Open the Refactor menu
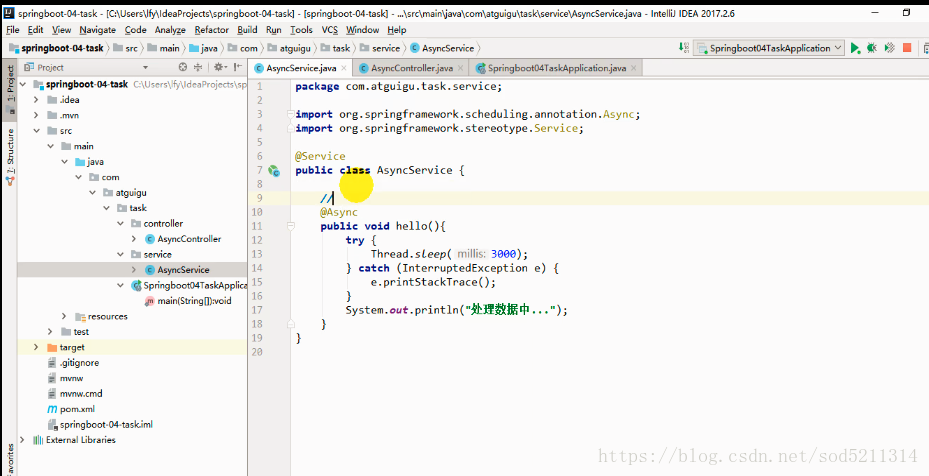 point(212,30)
